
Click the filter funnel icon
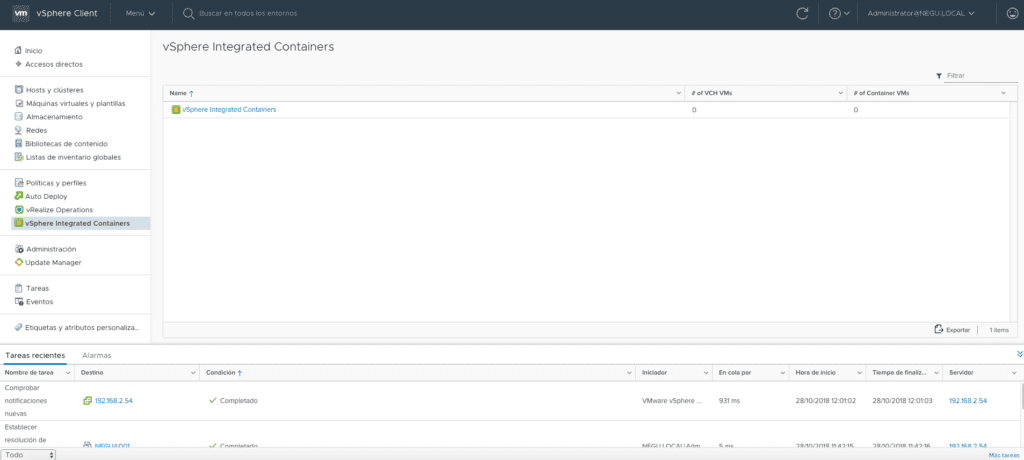tap(939, 76)
